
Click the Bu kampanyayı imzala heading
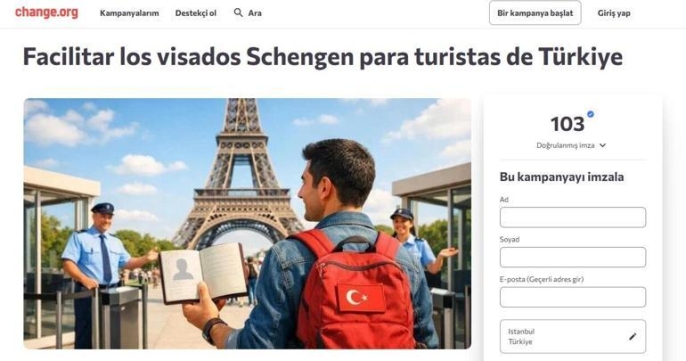(562, 177)
